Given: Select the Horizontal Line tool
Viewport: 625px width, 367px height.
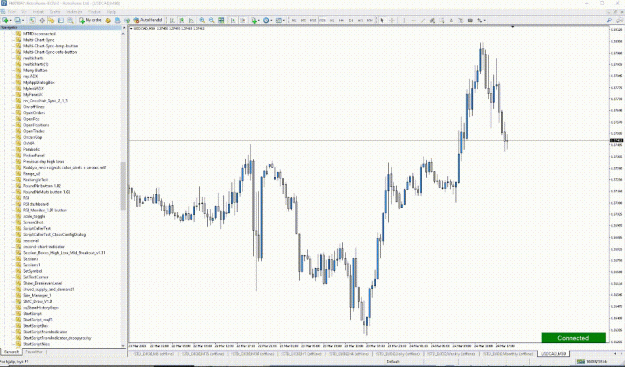Looking at the screenshot, I should 414,20.
